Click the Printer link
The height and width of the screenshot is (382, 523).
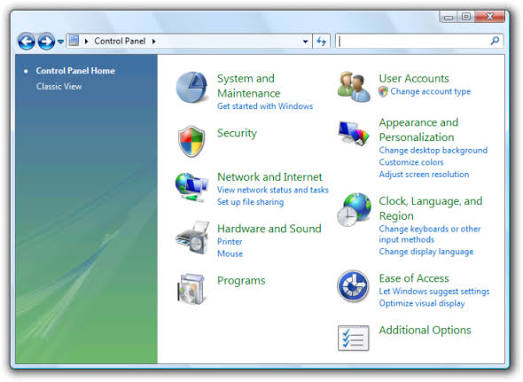tap(229, 242)
